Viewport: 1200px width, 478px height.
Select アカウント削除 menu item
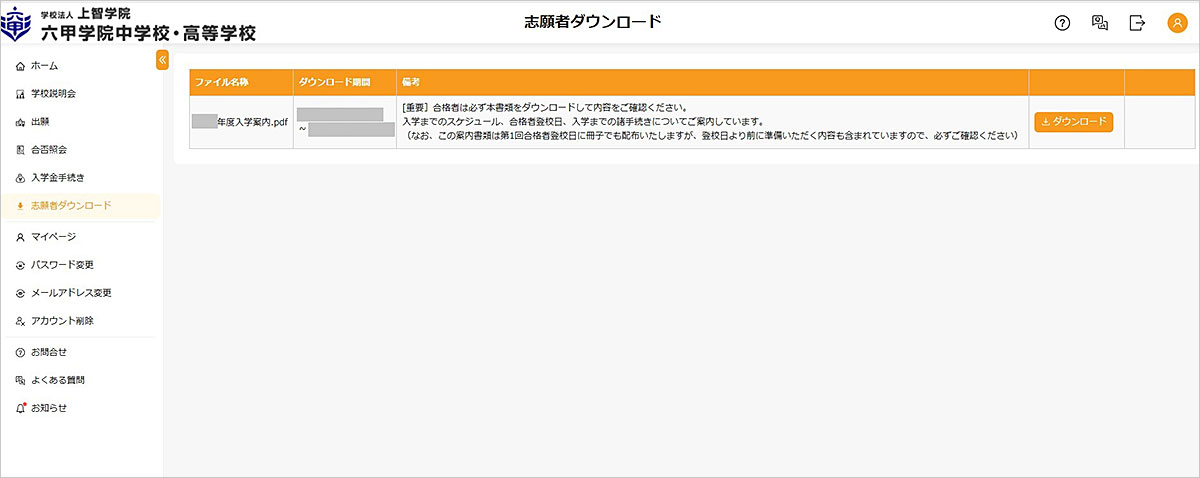(62, 321)
